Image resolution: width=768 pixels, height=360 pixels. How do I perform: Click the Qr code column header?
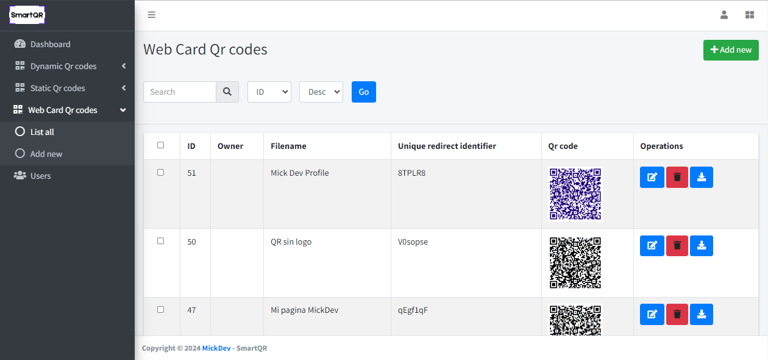[x=563, y=146]
